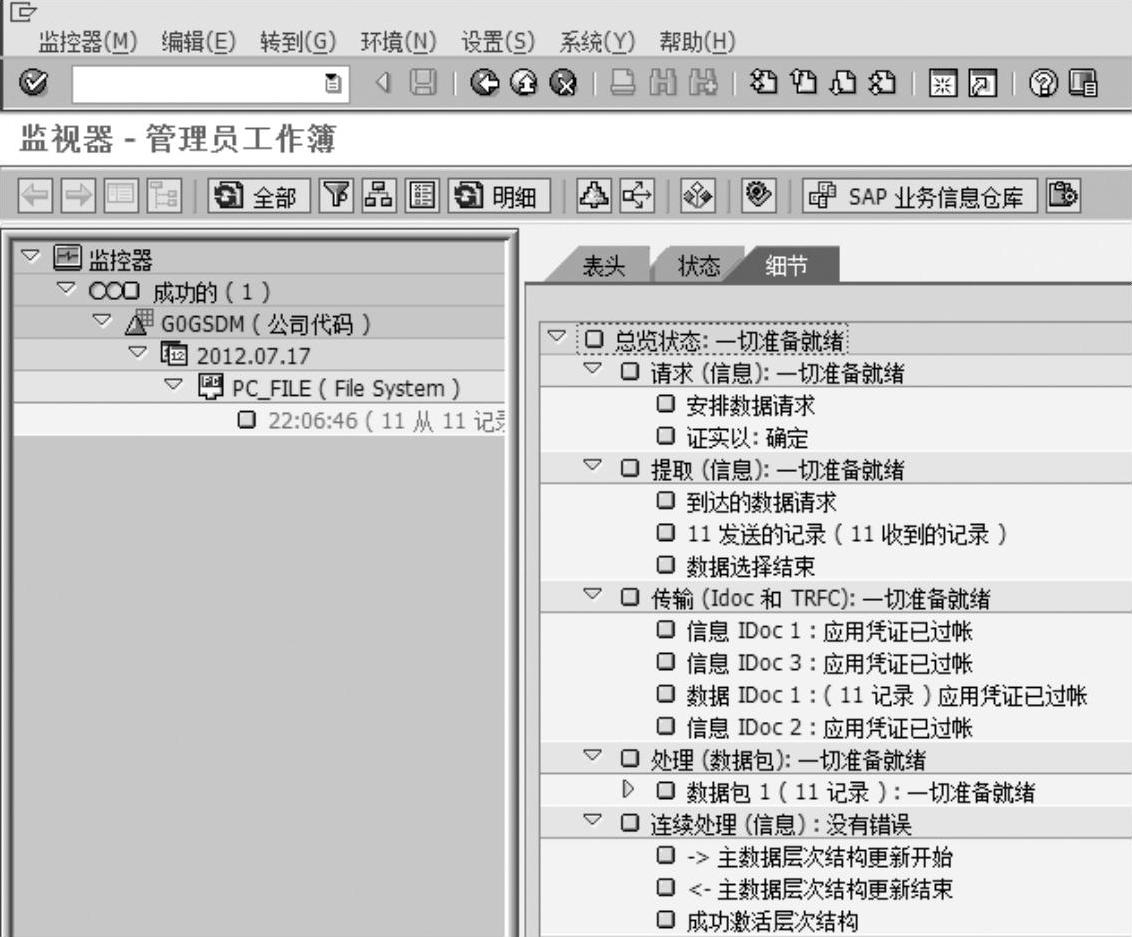The height and width of the screenshot is (937, 1132).
Task: Open the 帮助(H) menu
Action: click(697, 42)
